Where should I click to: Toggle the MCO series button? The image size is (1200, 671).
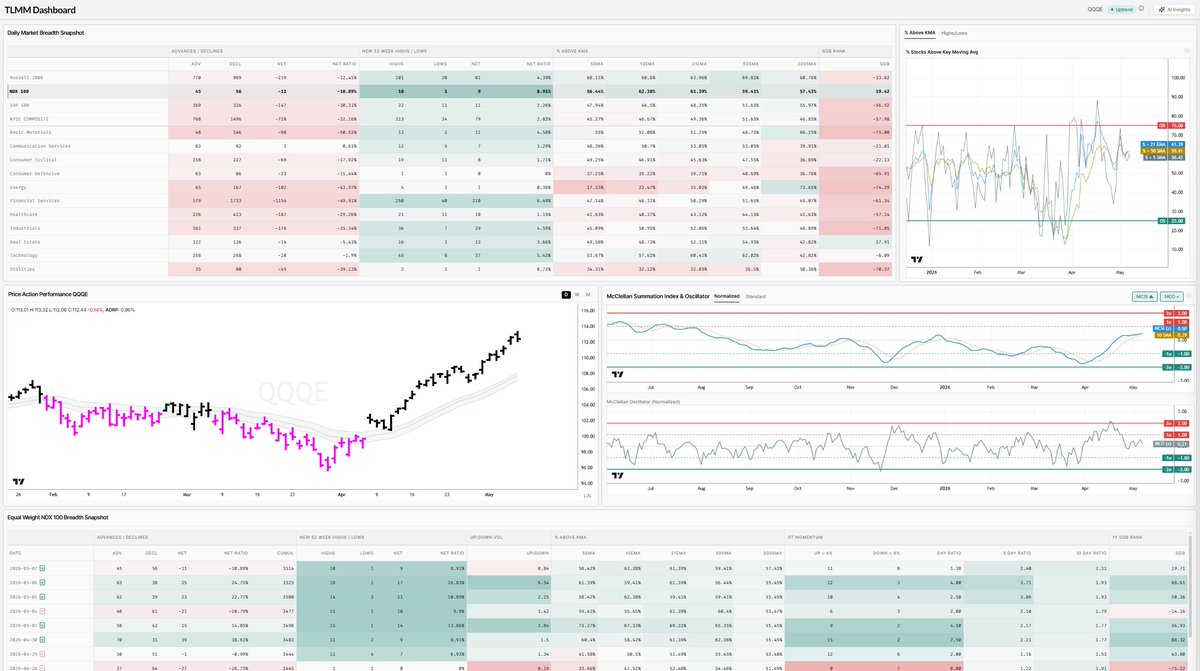(x=1172, y=296)
